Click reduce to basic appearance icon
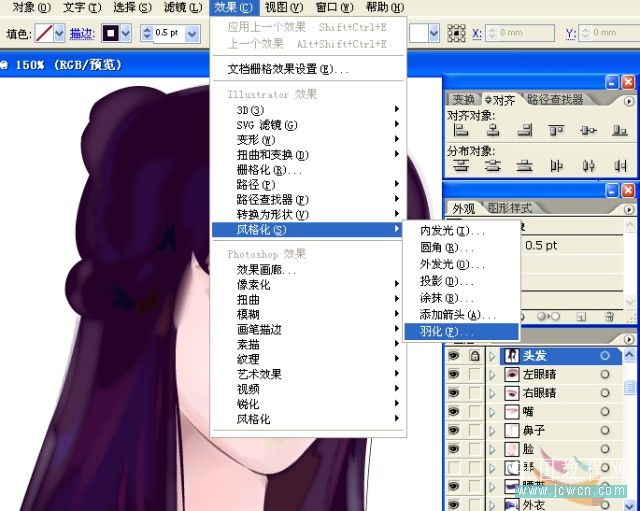This screenshot has width=640, height=511. coord(548,317)
